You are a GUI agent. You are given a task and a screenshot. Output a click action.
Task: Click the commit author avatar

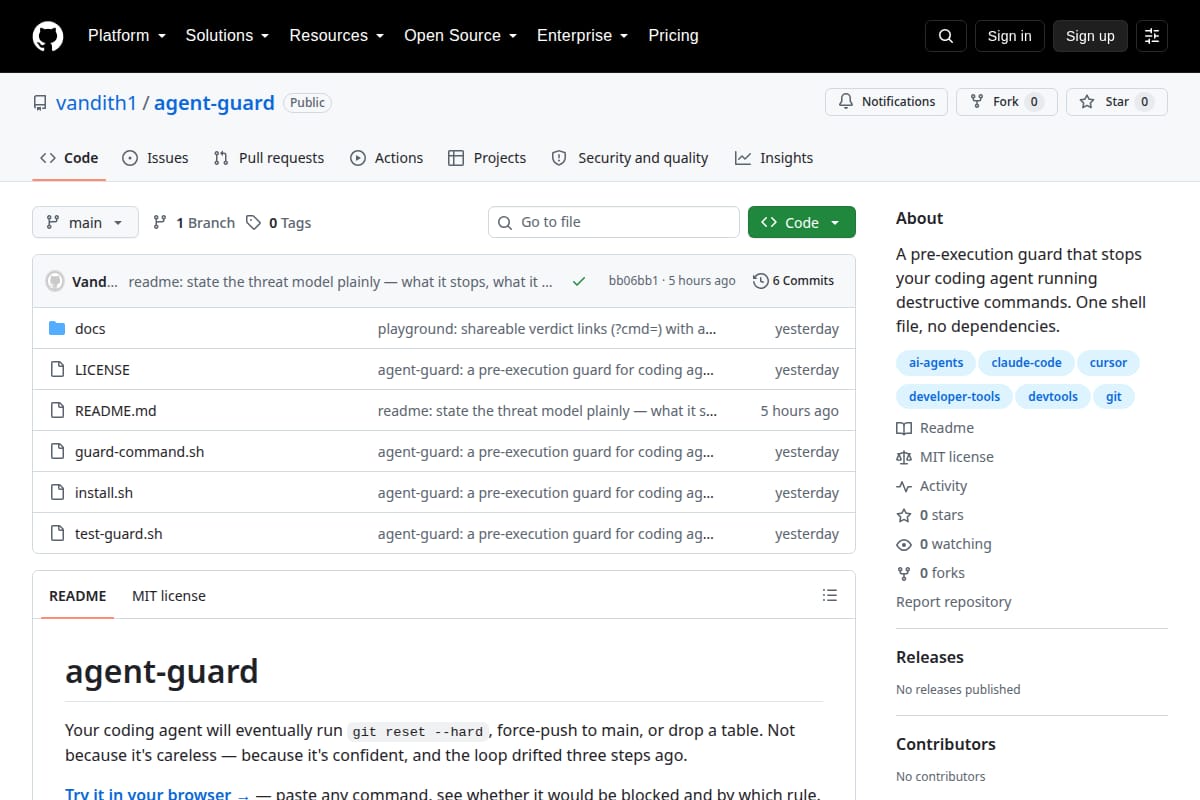click(x=55, y=281)
